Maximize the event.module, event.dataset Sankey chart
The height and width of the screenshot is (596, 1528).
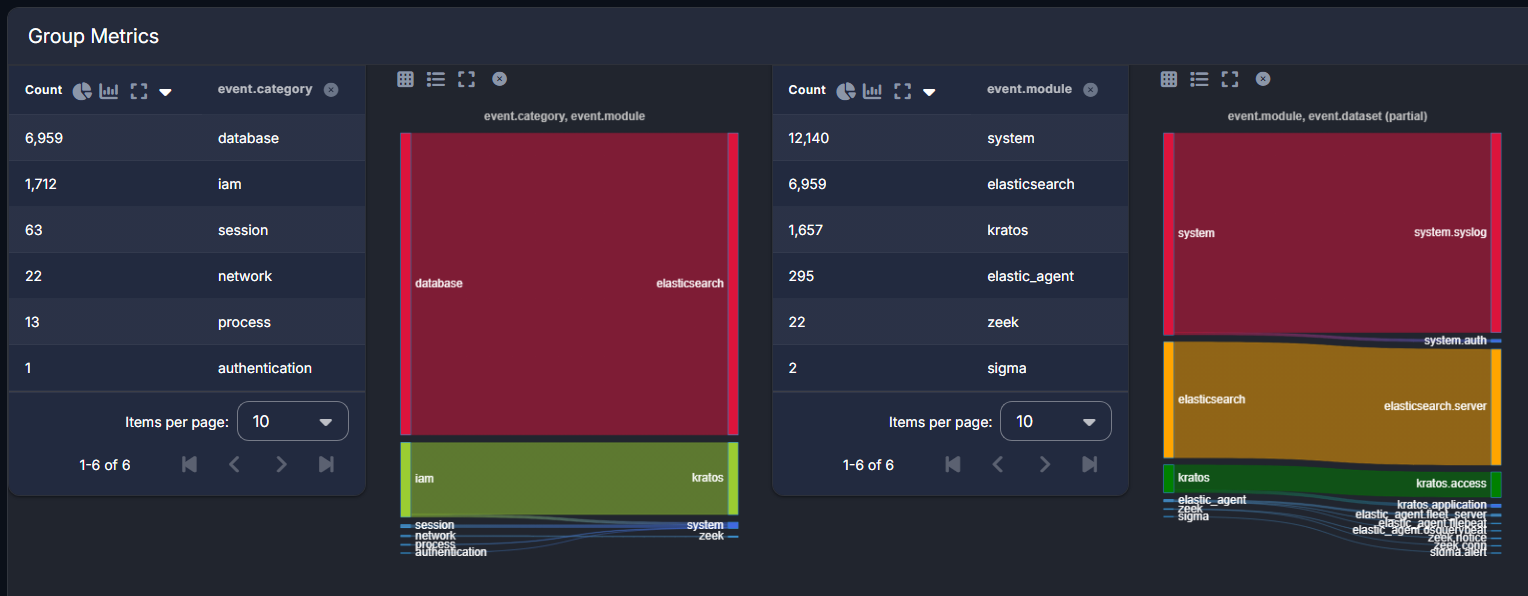coord(1230,79)
